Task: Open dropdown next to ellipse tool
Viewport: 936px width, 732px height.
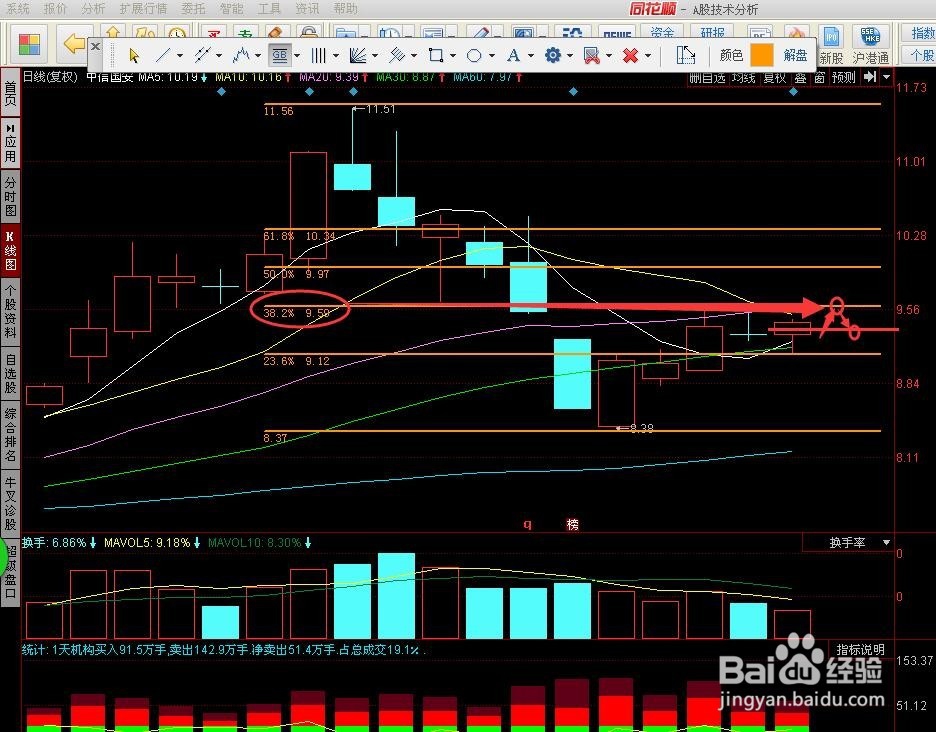Action: click(x=491, y=56)
